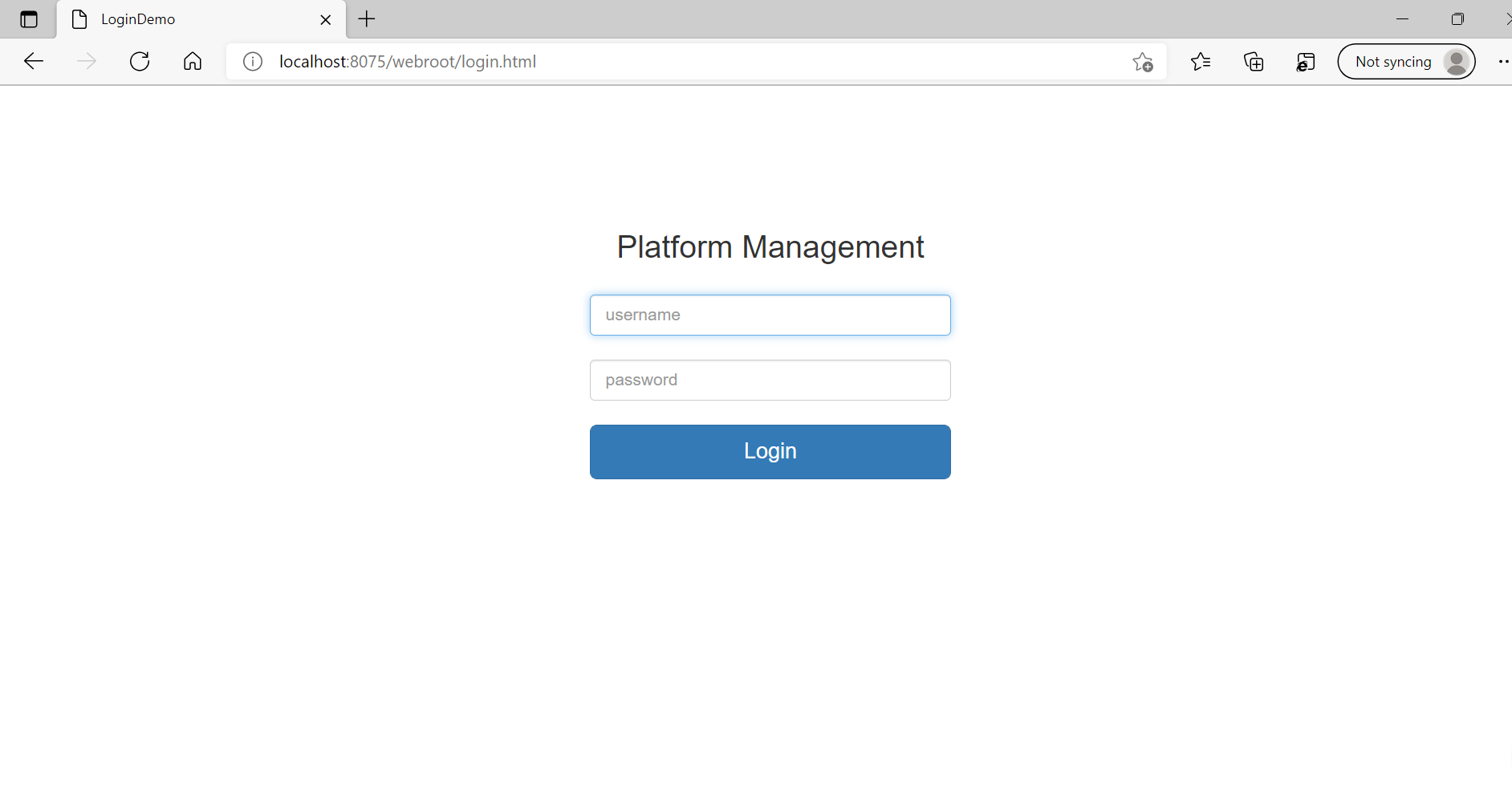Click the username input field
This screenshot has height=802, width=1512.
point(770,315)
